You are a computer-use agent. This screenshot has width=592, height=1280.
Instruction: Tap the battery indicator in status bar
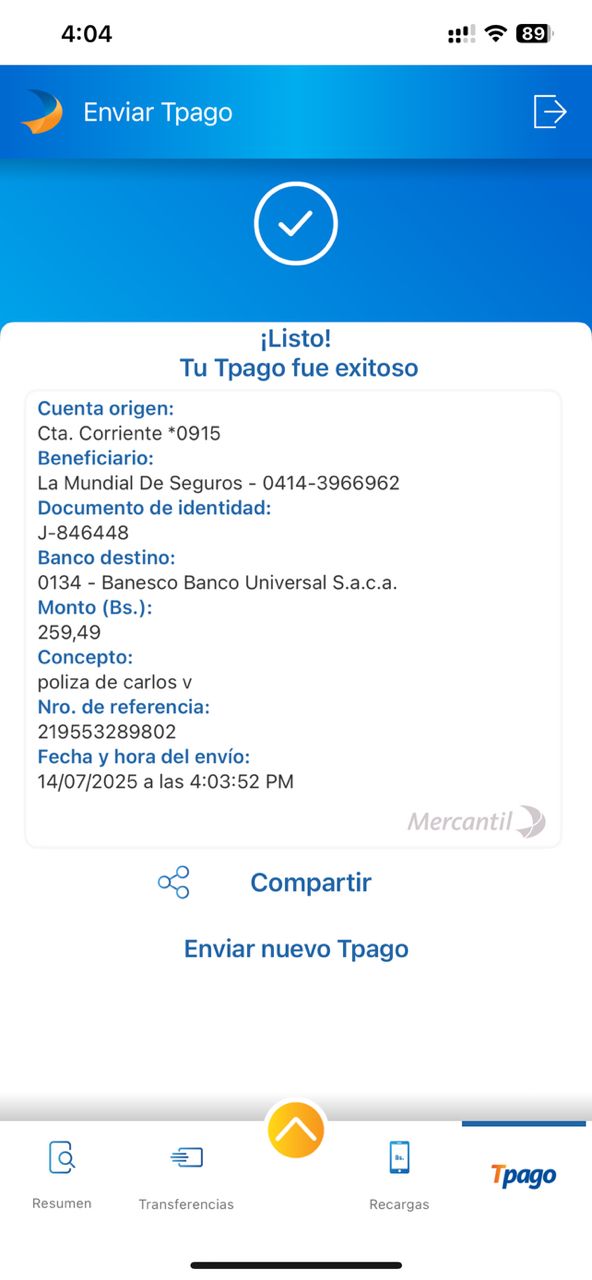[535, 34]
